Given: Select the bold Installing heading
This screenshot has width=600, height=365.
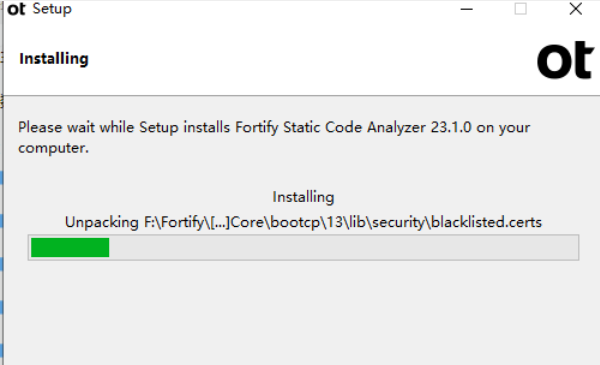Looking at the screenshot, I should coord(54,59).
